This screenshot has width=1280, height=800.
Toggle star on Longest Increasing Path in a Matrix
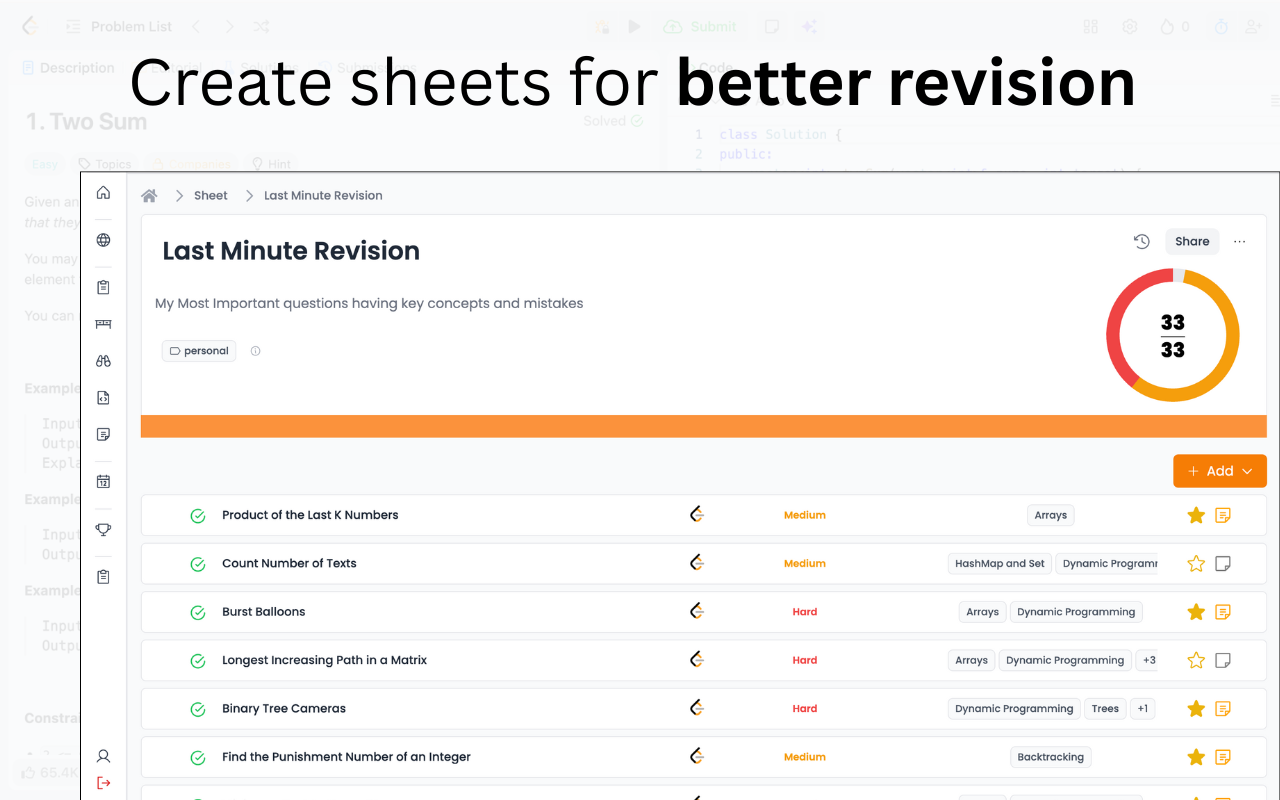(x=1195, y=660)
